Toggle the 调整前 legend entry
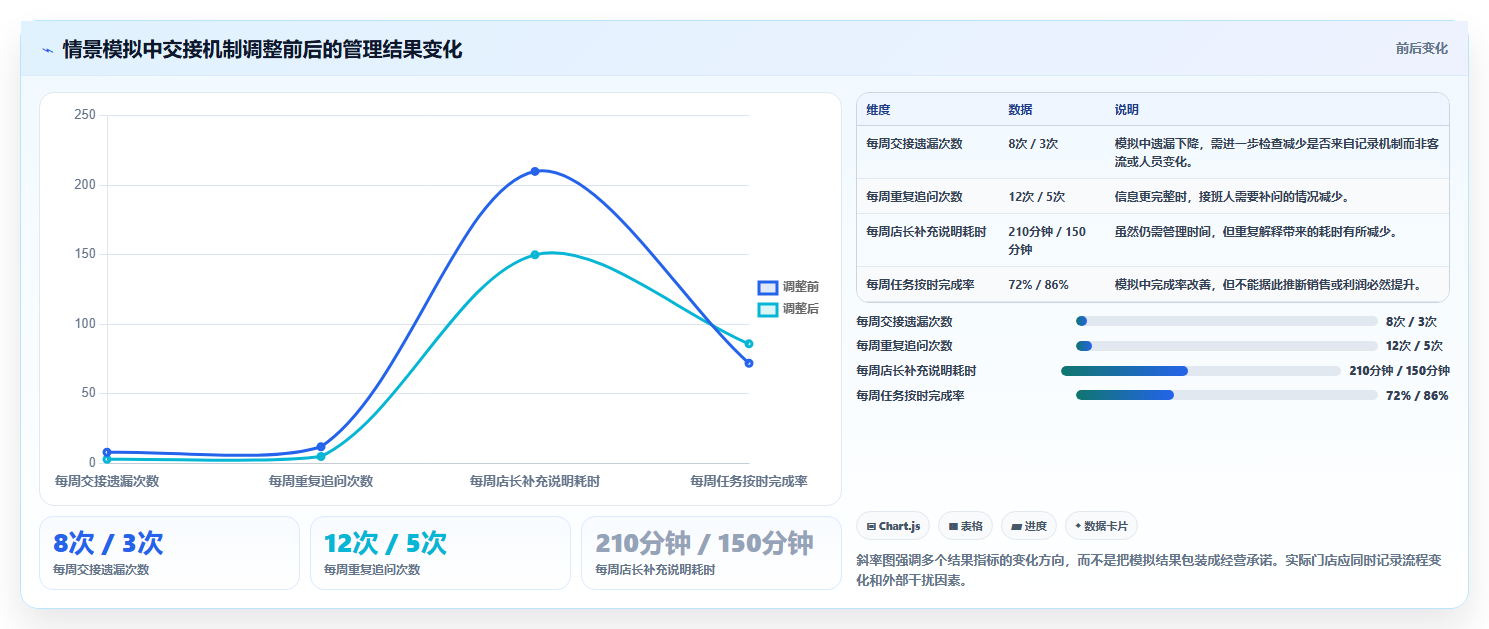Image resolution: width=1489 pixels, height=629 pixels. pos(789,287)
